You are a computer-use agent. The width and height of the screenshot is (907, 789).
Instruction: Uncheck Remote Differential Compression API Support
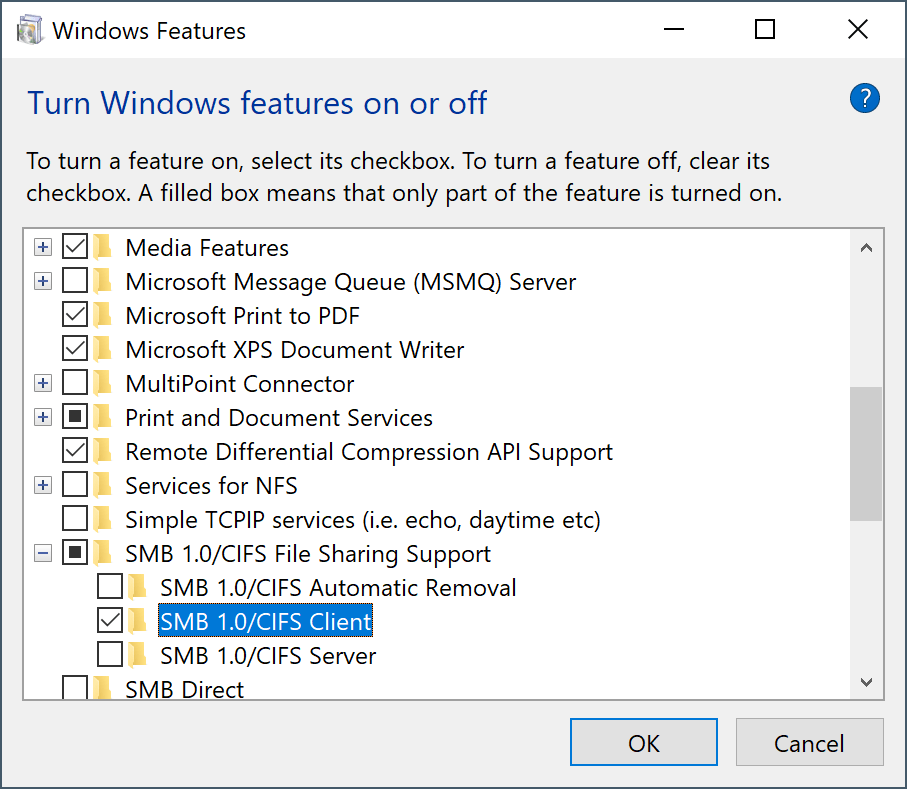click(75, 451)
